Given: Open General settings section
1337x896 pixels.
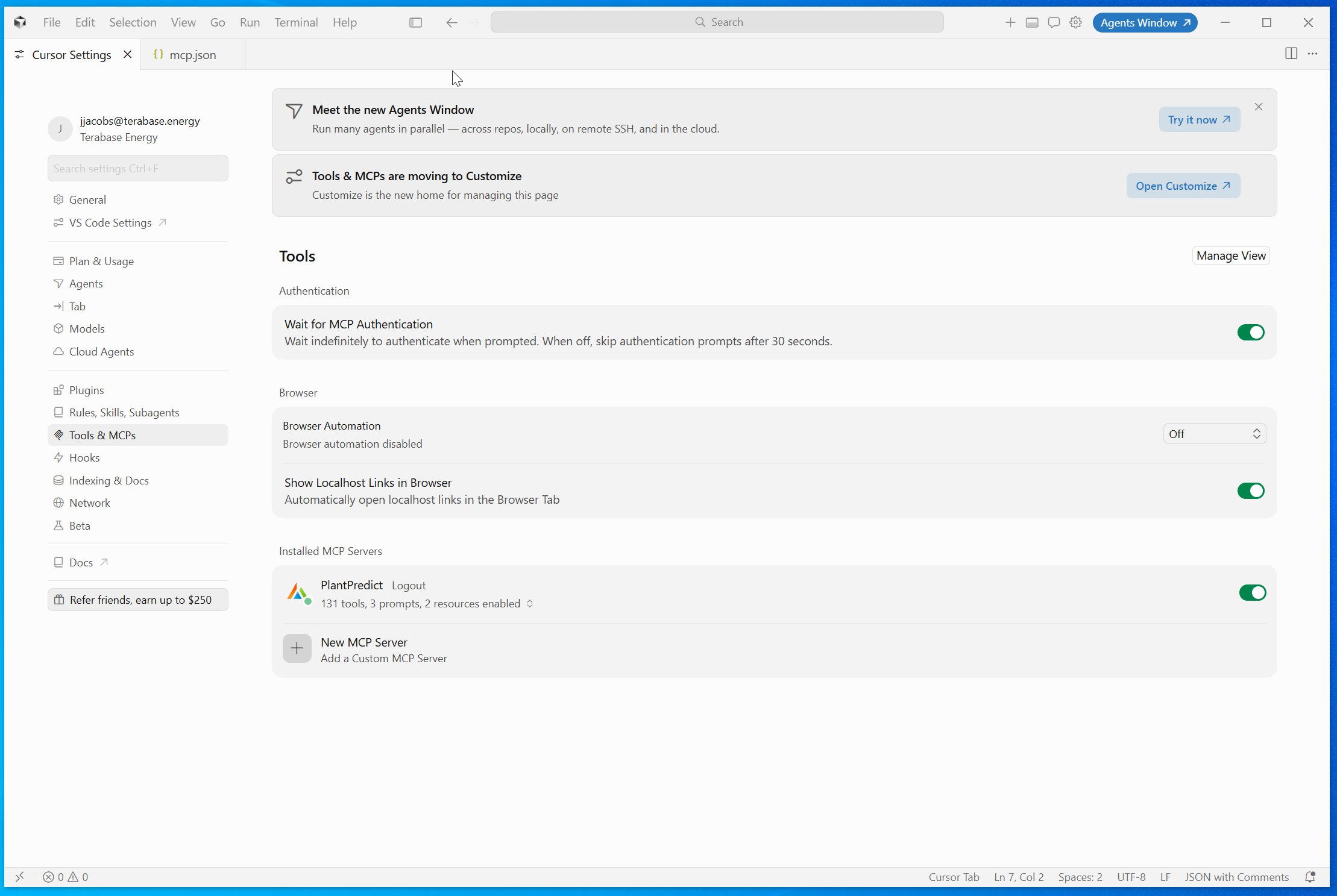Looking at the screenshot, I should [137, 199].
